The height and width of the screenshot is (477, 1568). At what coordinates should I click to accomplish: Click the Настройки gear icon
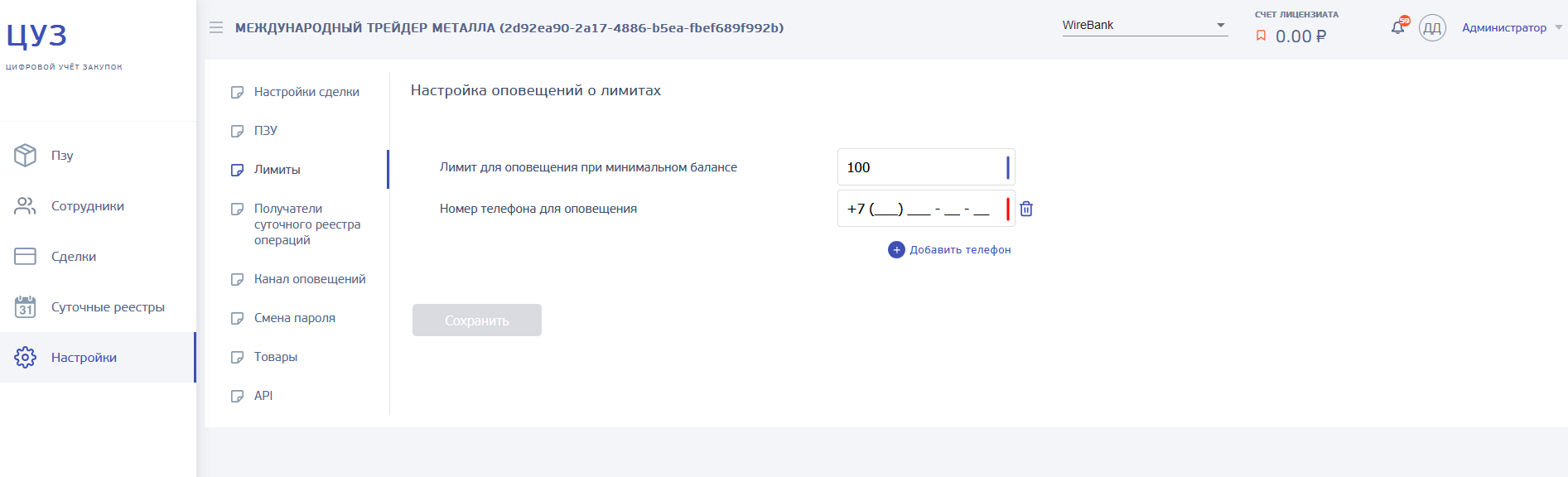(25, 357)
